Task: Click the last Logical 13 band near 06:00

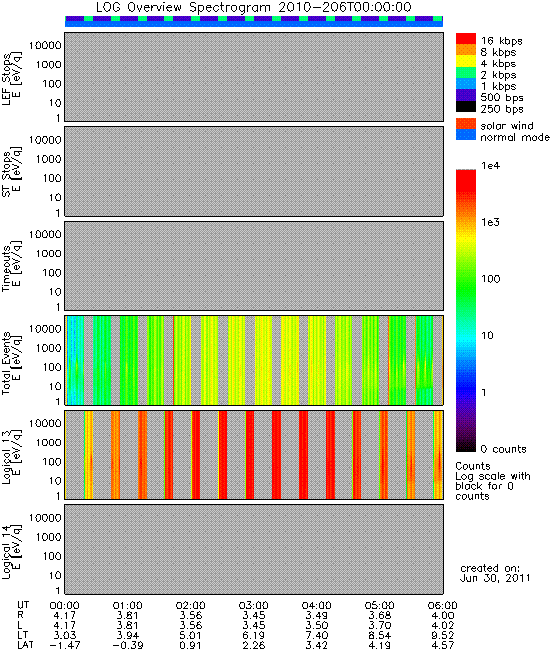Action: (438, 455)
